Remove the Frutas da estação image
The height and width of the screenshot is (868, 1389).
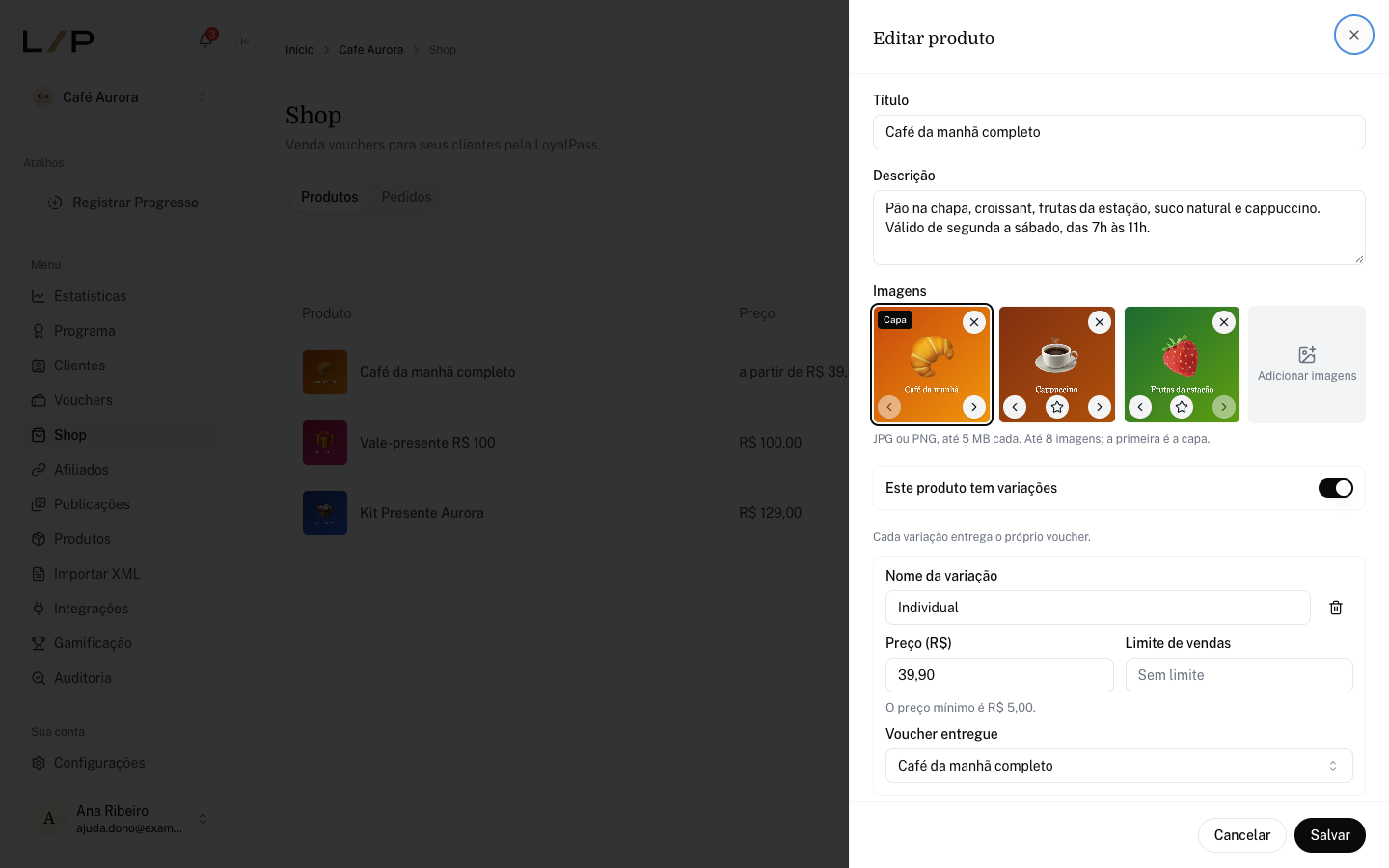[1224, 322]
